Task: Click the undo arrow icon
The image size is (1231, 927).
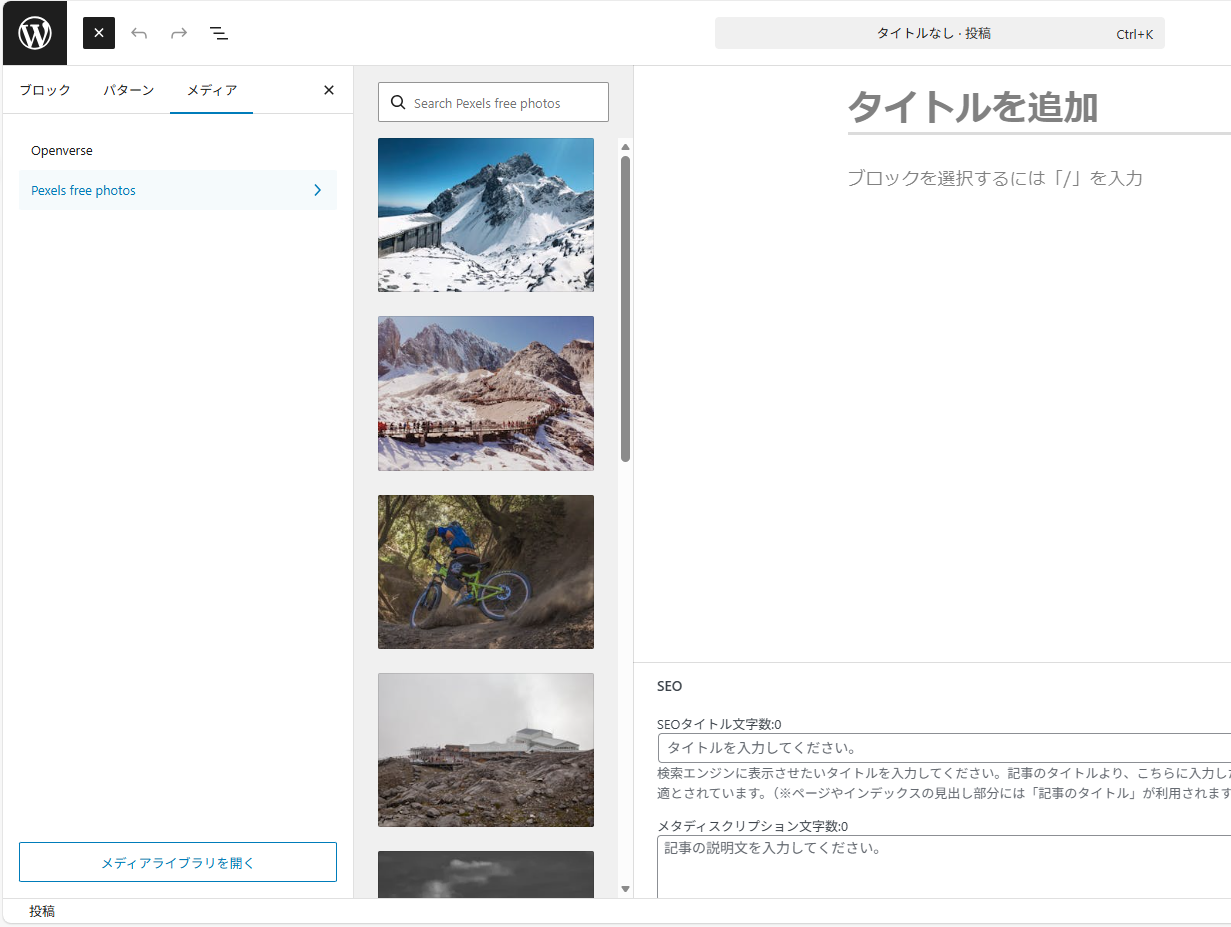Action: coord(139,33)
